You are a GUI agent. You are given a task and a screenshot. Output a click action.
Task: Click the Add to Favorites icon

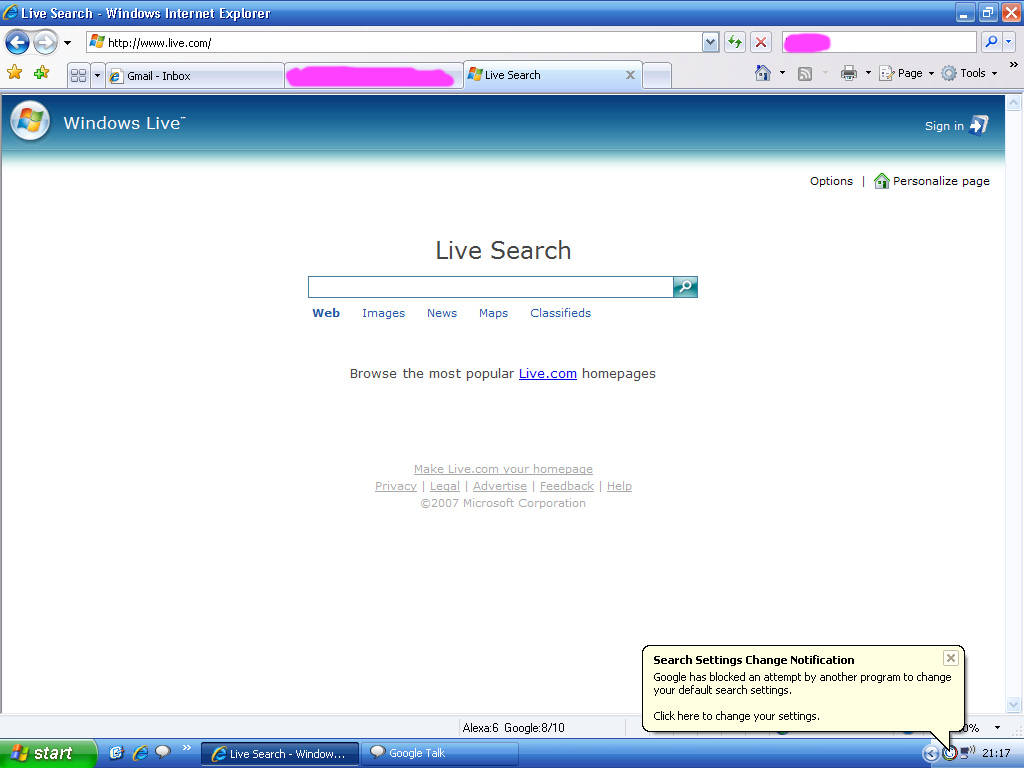(x=41, y=73)
